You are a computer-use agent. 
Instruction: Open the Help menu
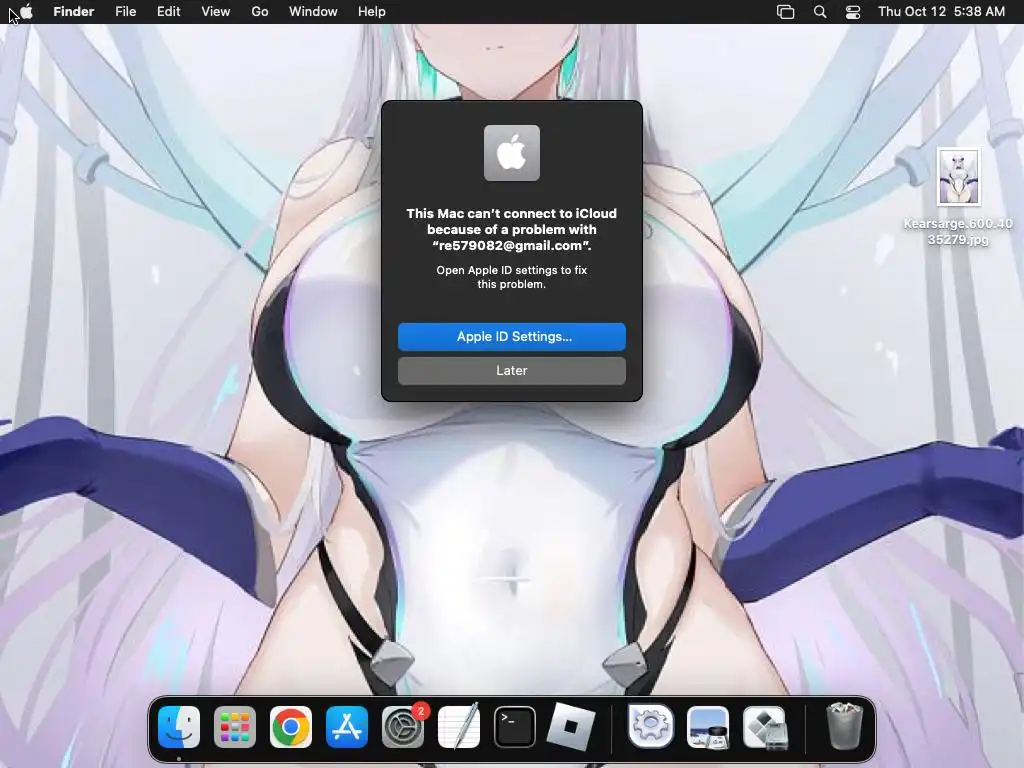[x=372, y=12]
